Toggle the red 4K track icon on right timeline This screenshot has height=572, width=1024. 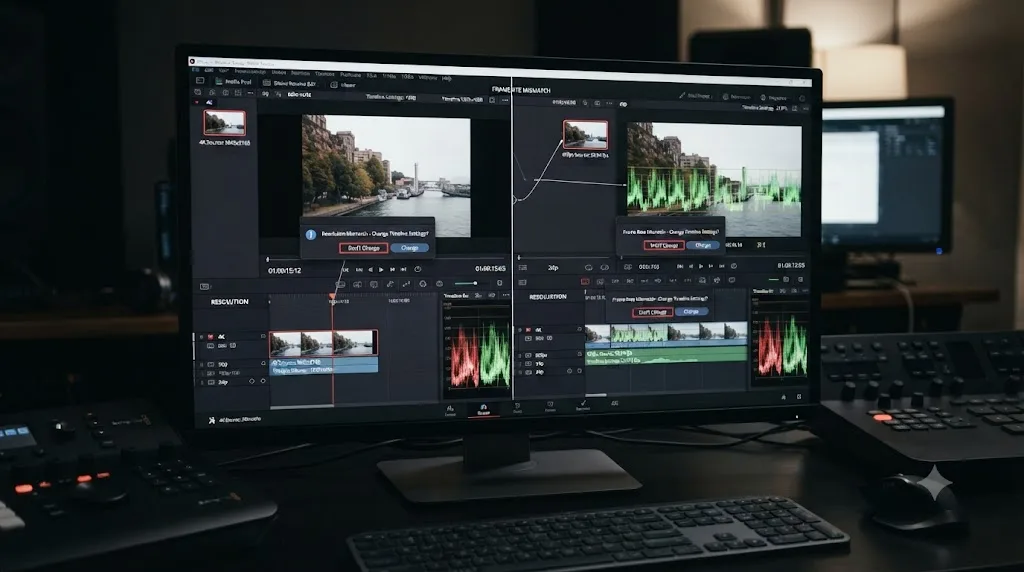pos(529,330)
